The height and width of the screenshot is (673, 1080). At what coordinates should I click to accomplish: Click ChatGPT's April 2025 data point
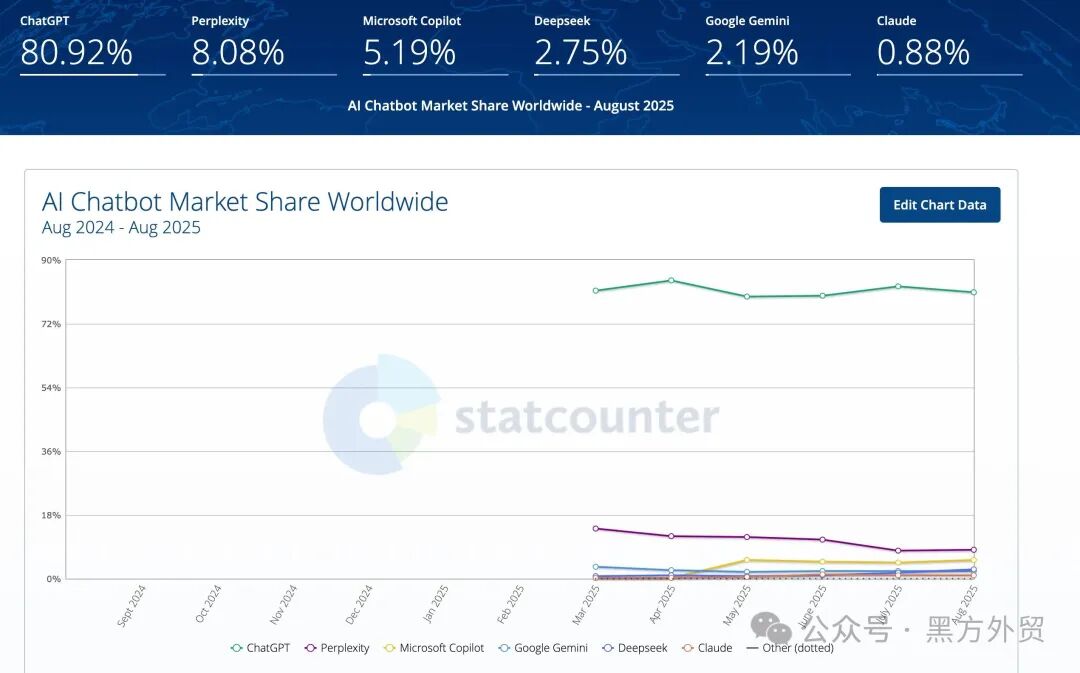click(x=671, y=280)
